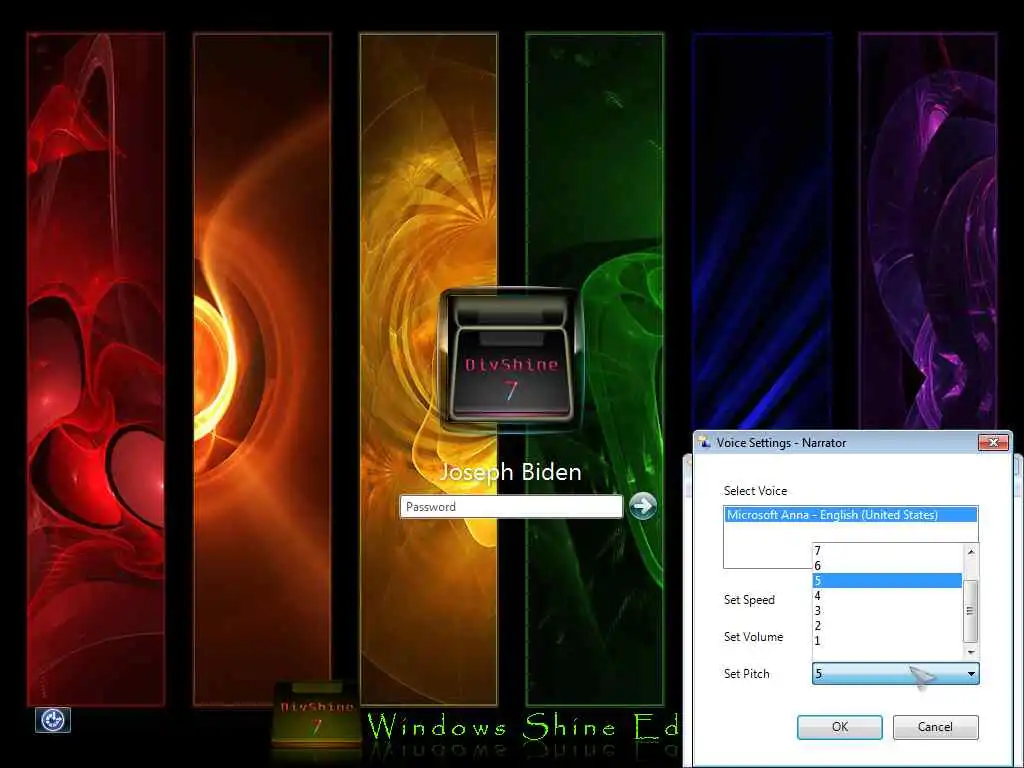Confirm voice settings with OK

pos(840,727)
